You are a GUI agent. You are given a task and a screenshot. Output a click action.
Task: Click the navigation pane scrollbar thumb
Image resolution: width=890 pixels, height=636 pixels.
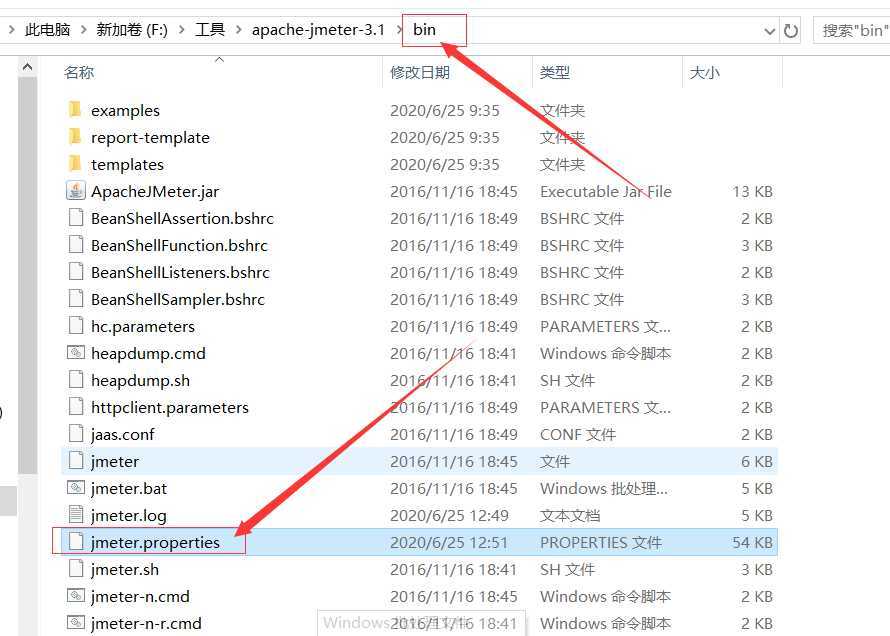27,275
